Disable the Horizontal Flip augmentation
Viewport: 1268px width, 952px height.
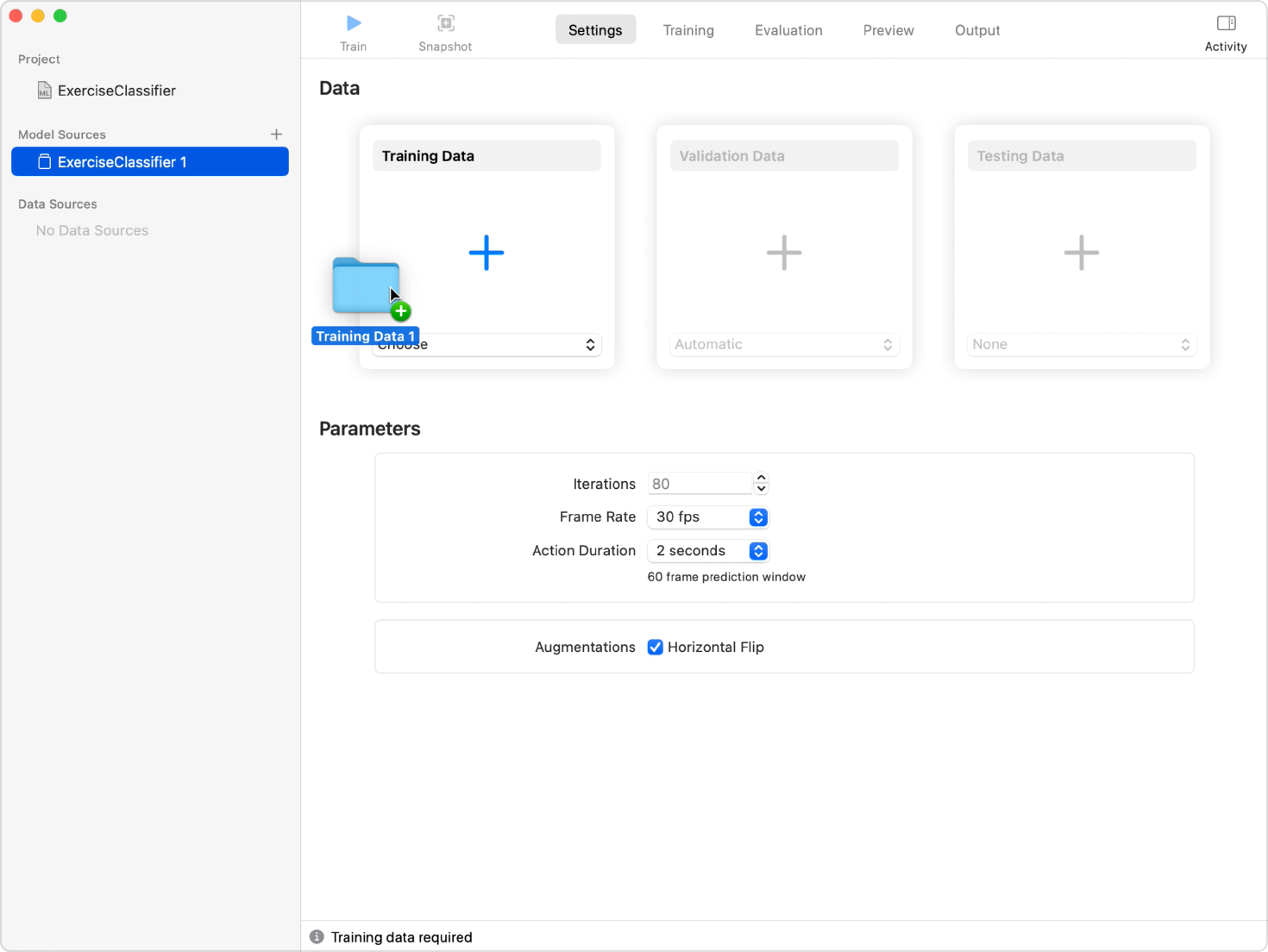656,648
